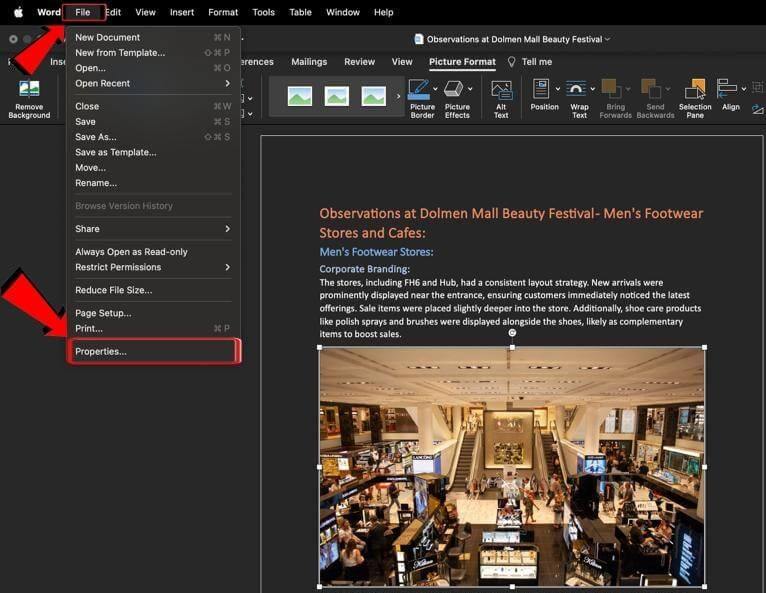Choose Save As... in File menu
Image resolution: width=766 pixels, height=593 pixels.
coord(95,137)
